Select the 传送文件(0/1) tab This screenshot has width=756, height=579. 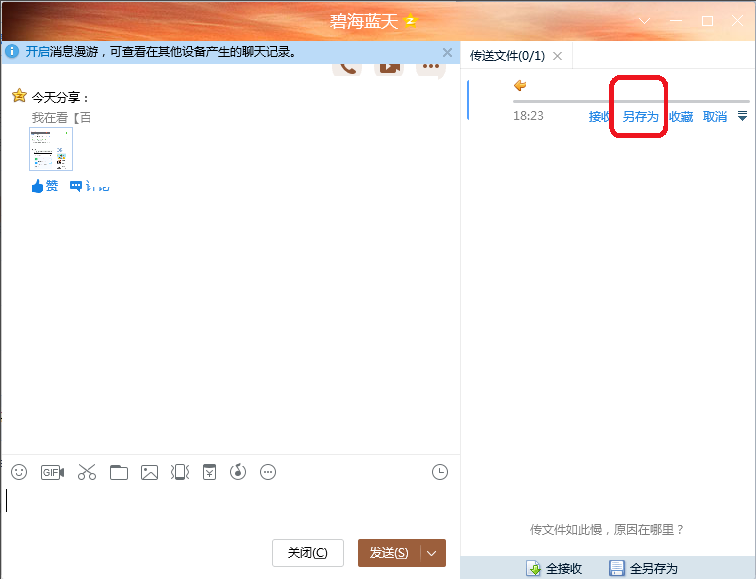(x=508, y=56)
